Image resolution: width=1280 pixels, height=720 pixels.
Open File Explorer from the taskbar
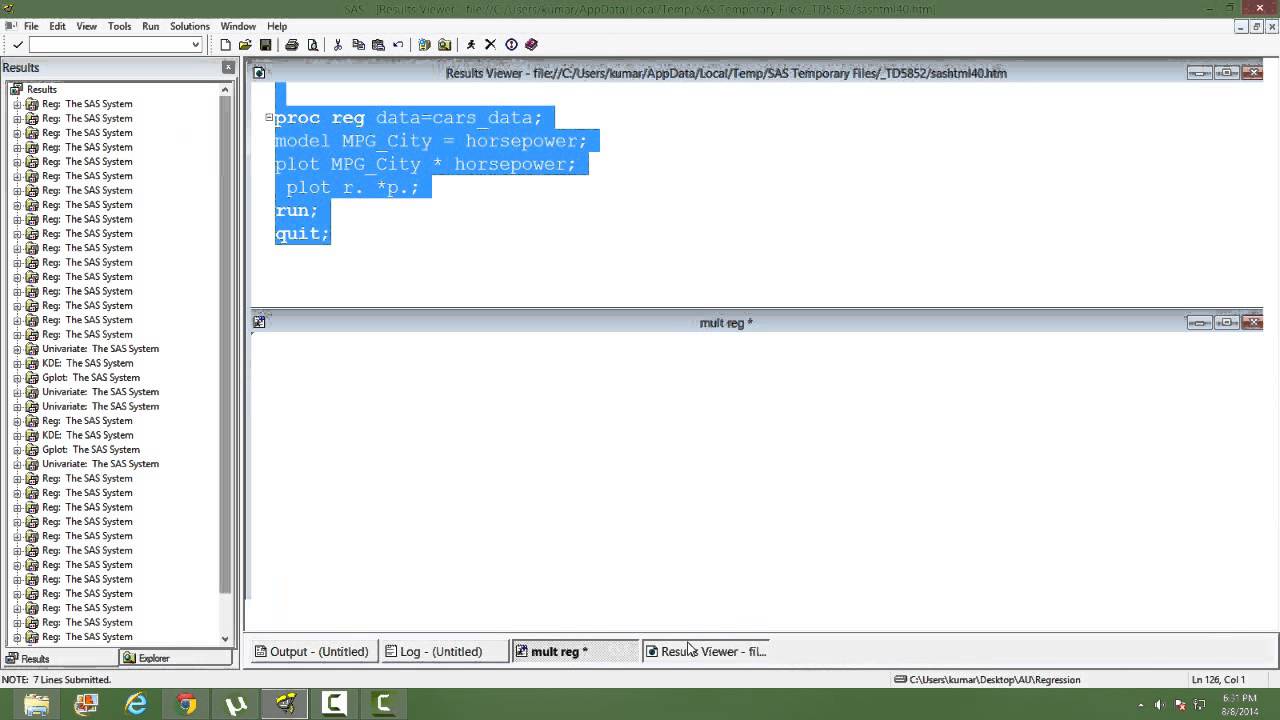[x=36, y=705]
